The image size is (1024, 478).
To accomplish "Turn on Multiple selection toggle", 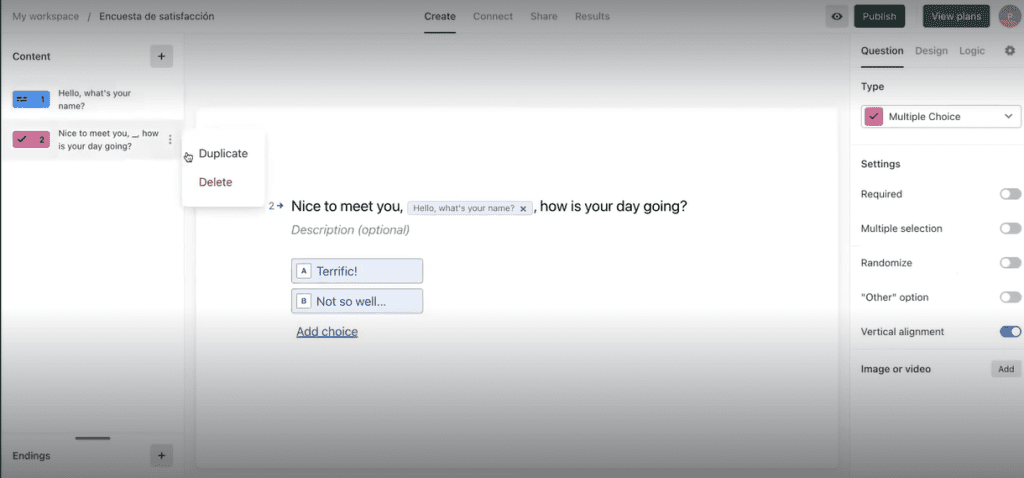I will [1010, 229].
